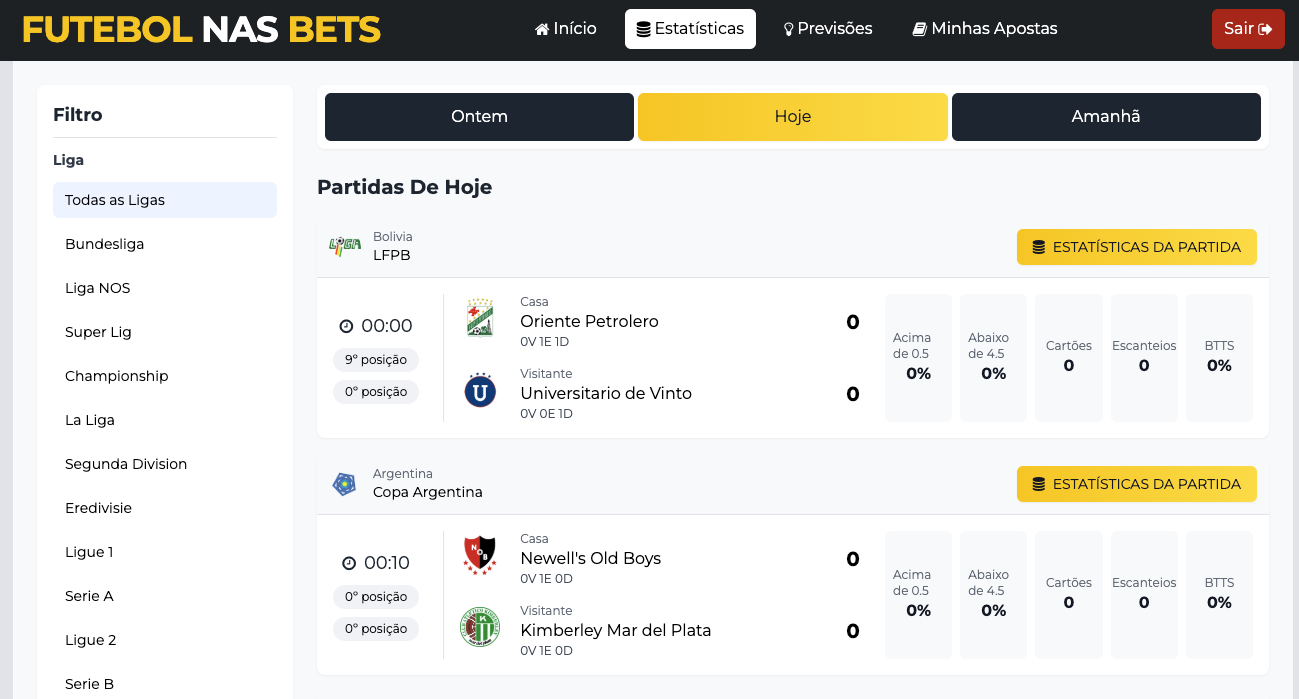This screenshot has height=699, width=1299.
Task: Go to the Previsões page
Action: coord(826,29)
